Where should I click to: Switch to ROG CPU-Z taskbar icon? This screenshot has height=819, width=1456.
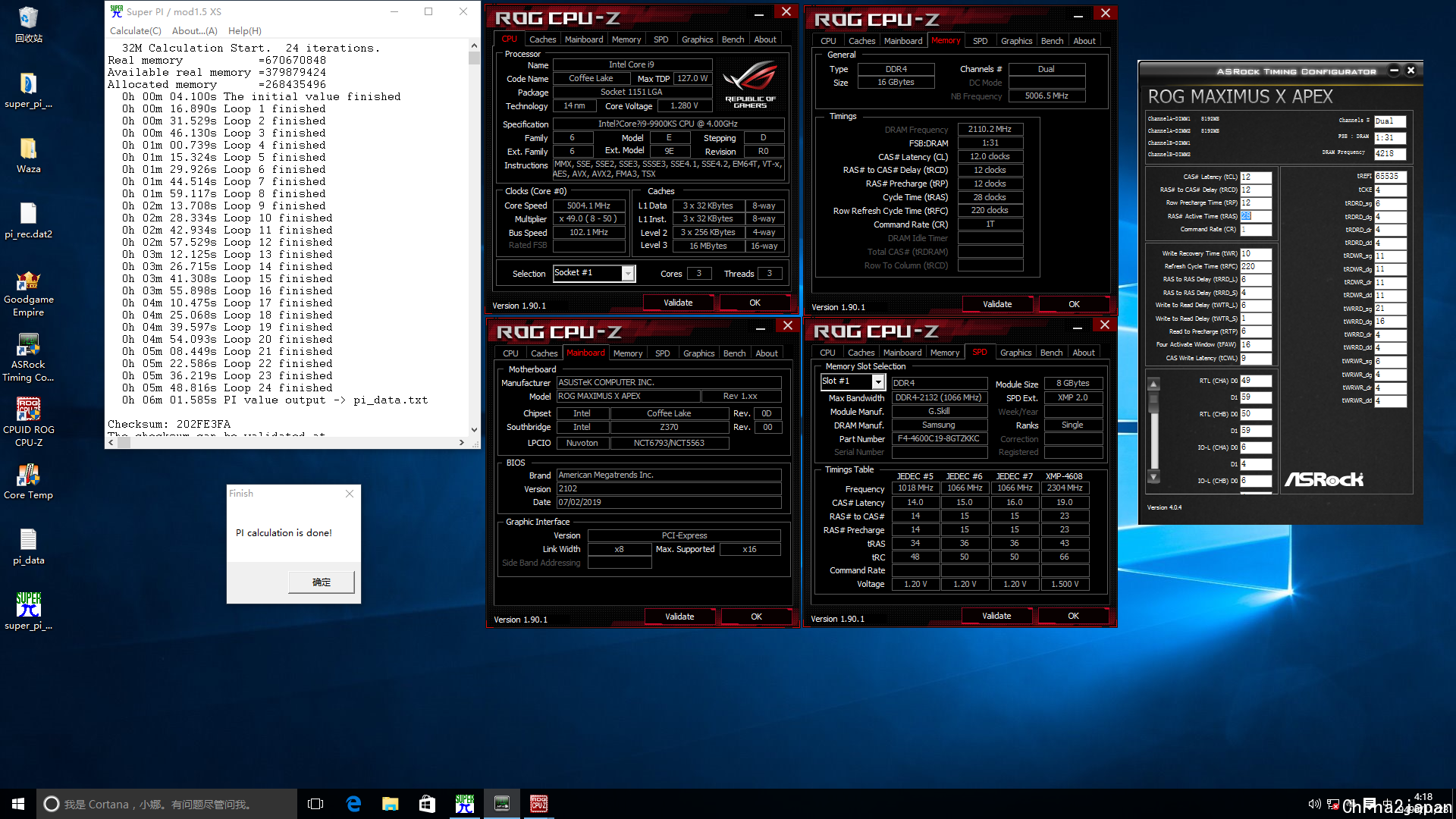pyautogui.click(x=538, y=804)
